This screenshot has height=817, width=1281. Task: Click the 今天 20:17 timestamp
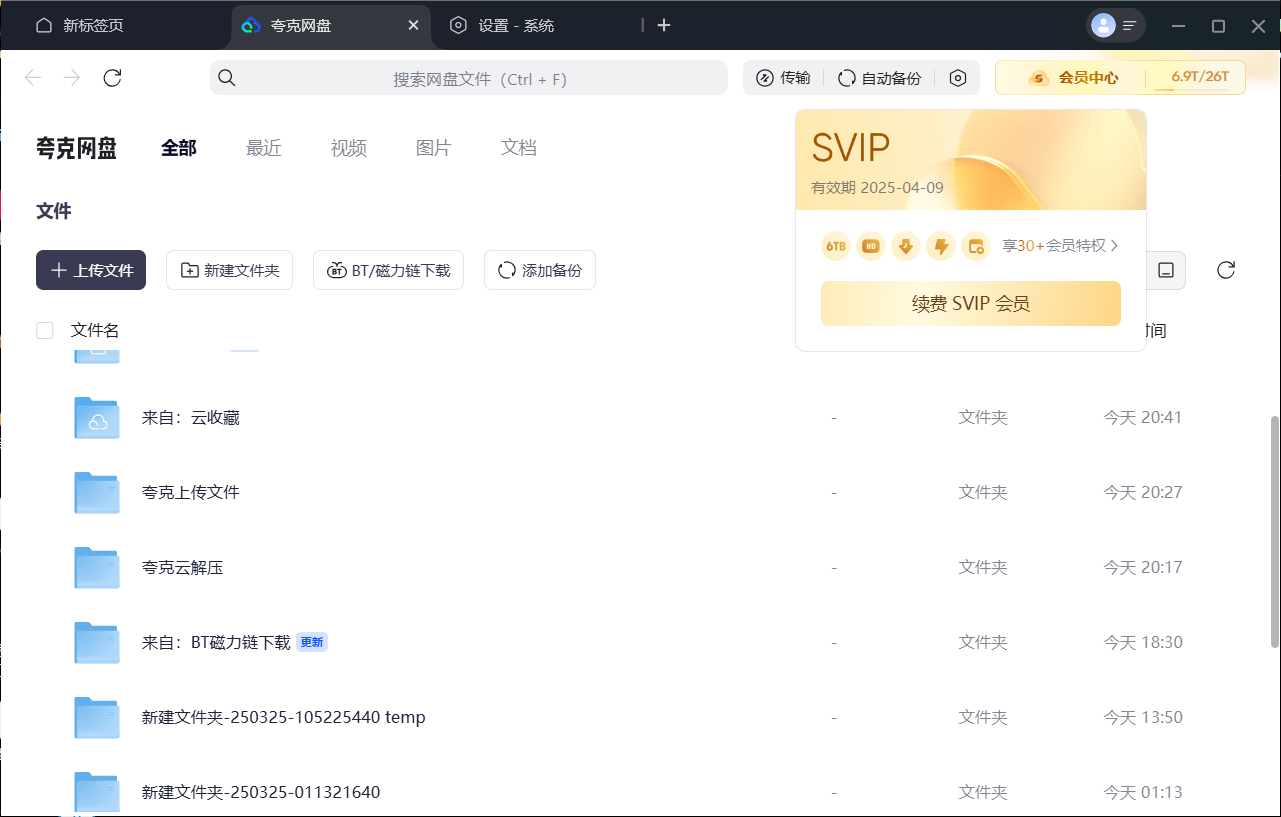click(x=1143, y=567)
